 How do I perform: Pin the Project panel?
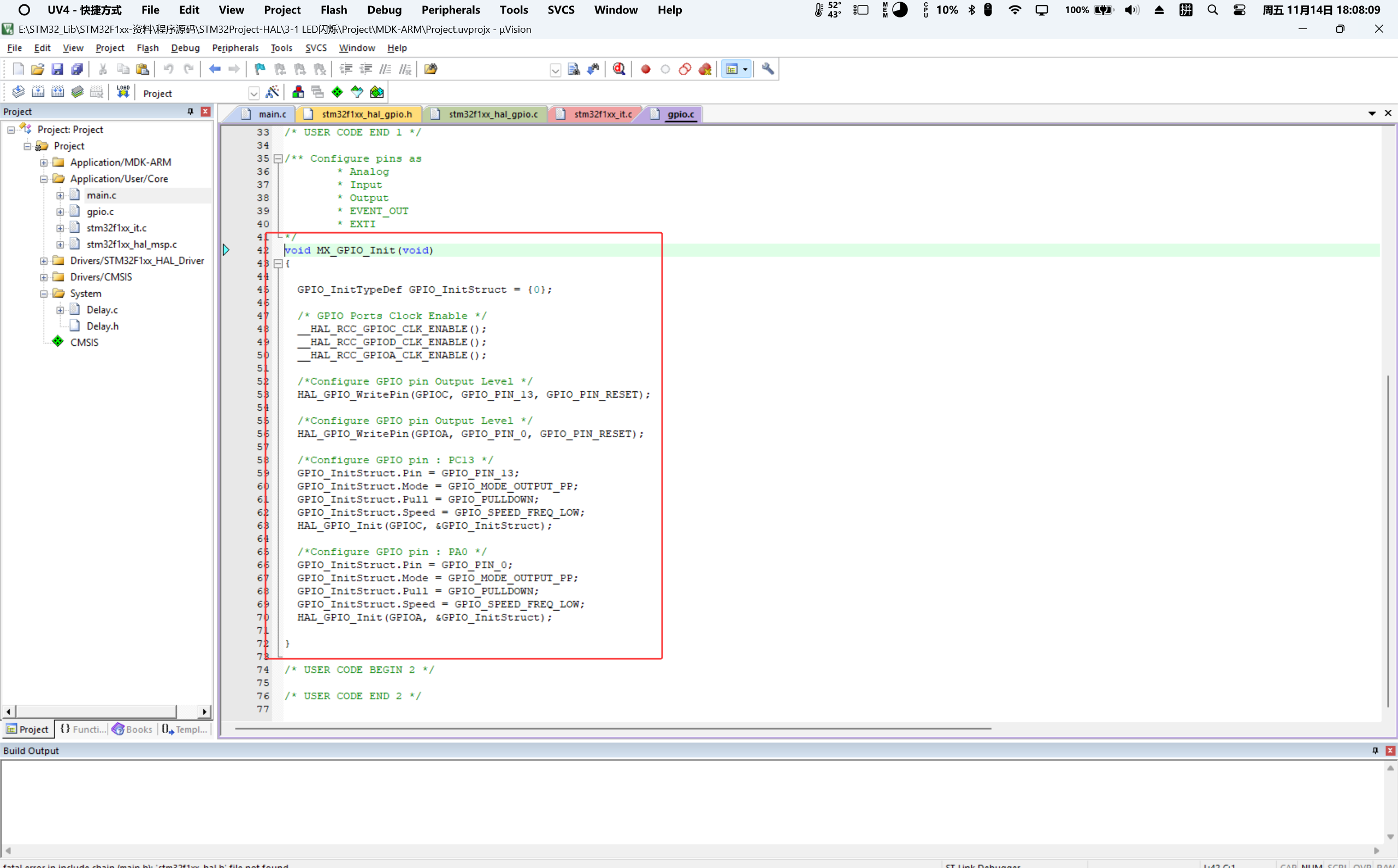(x=190, y=111)
